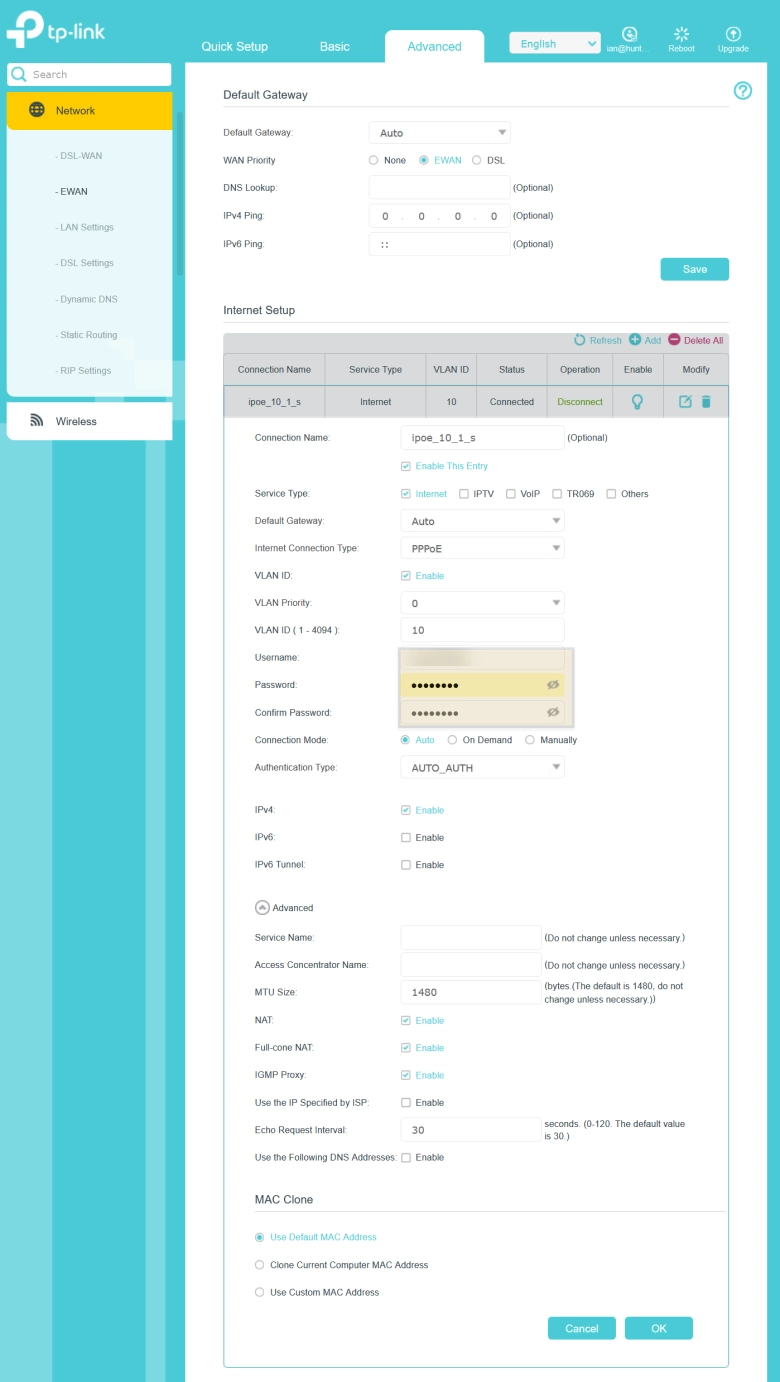The width and height of the screenshot is (780, 1382).
Task: Select Use Custom MAC Address
Action: (260, 1292)
